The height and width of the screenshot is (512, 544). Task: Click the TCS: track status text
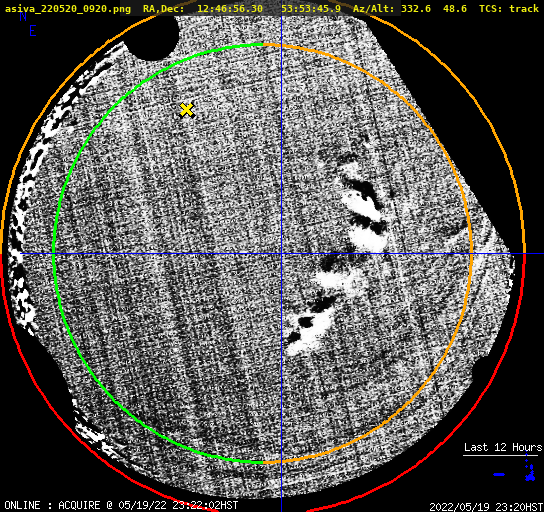point(509,9)
